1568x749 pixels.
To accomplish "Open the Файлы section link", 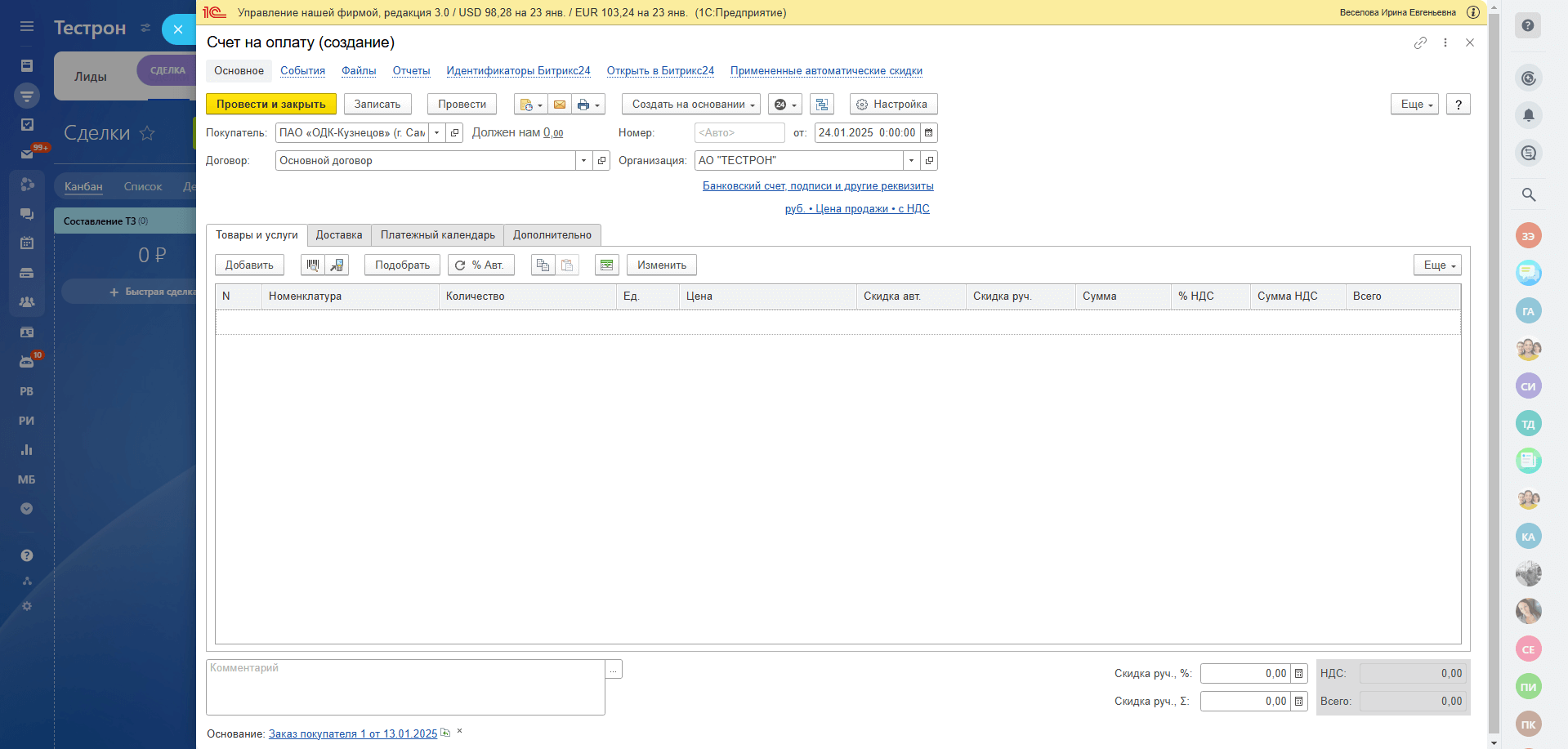I will (x=359, y=71).
